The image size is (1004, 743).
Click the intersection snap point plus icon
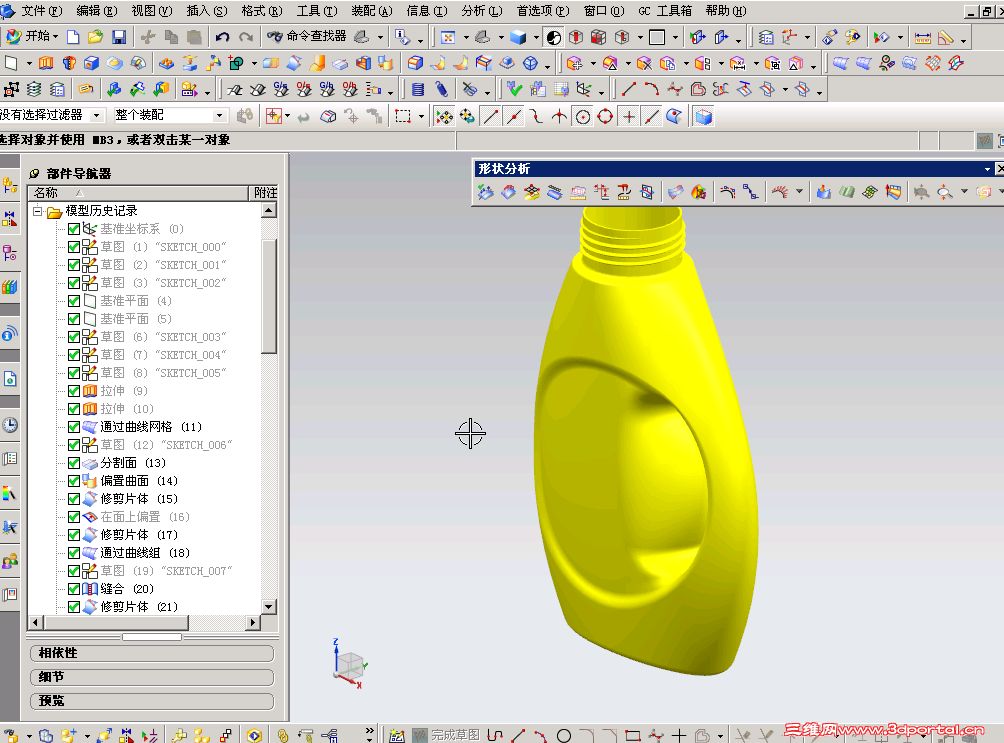click(x=629, y=117)
